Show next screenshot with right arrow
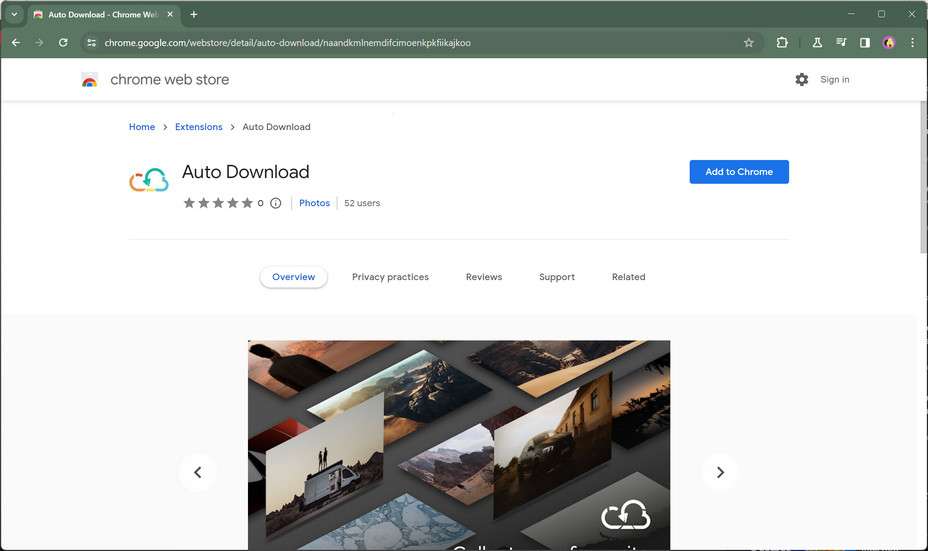This screenshot has width=928, height=551. coord(719,472)
